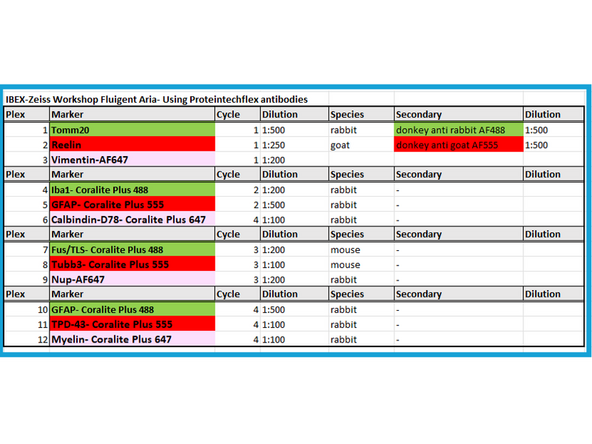
Task: Select the 'Calbindin-D78- Coralite Plus 647' cell
Action: click(x=132, y=219)
